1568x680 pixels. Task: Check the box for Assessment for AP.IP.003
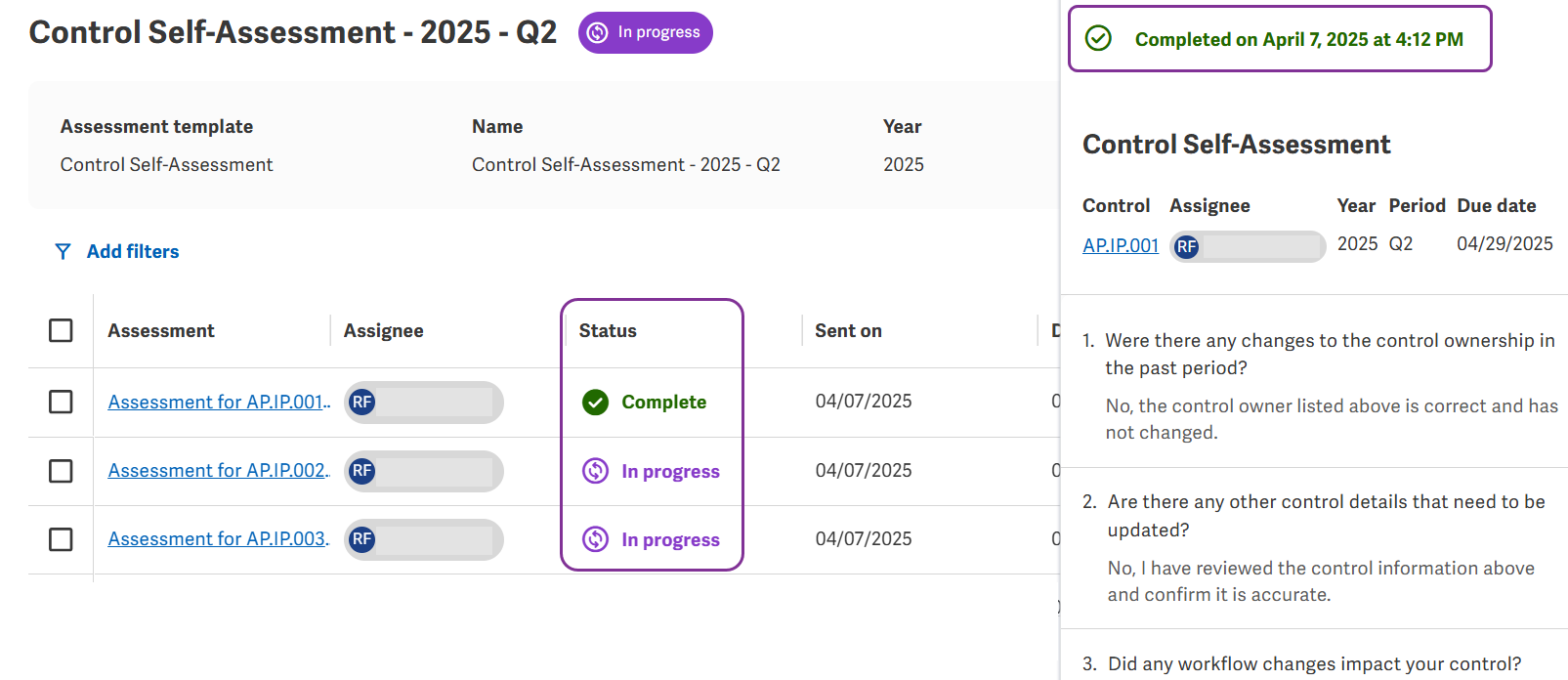point(61,539)
